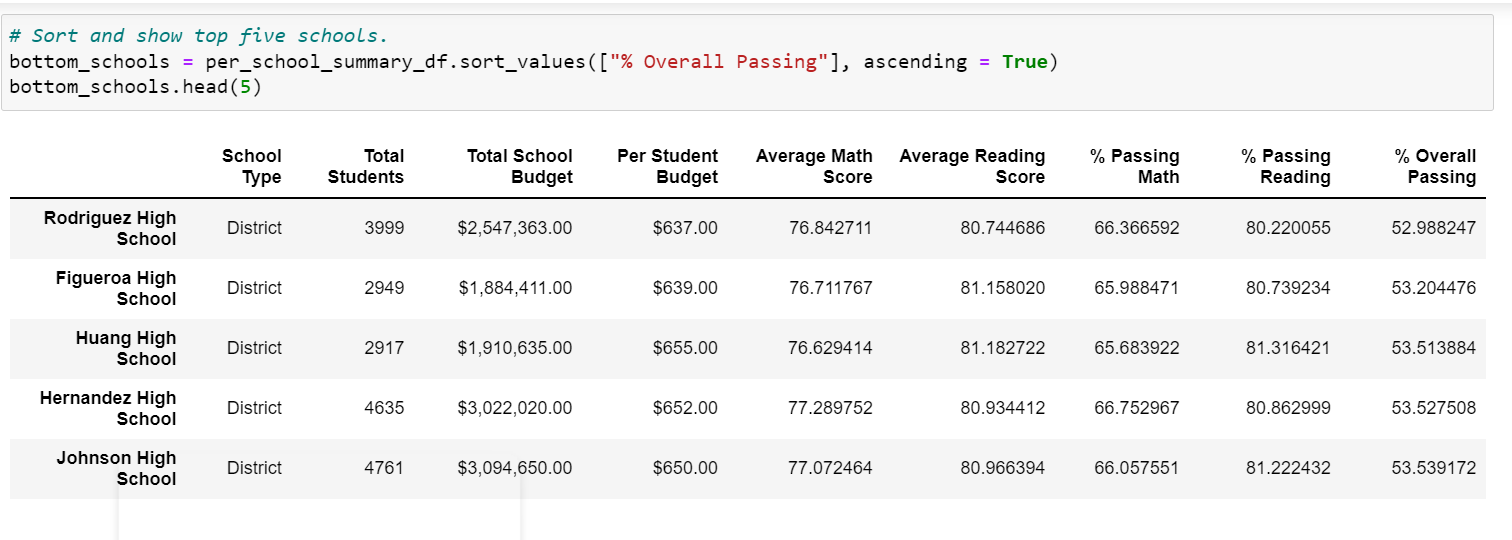Click overall passing value 53.204476

pyautogui.click(x=1434, y=288)
